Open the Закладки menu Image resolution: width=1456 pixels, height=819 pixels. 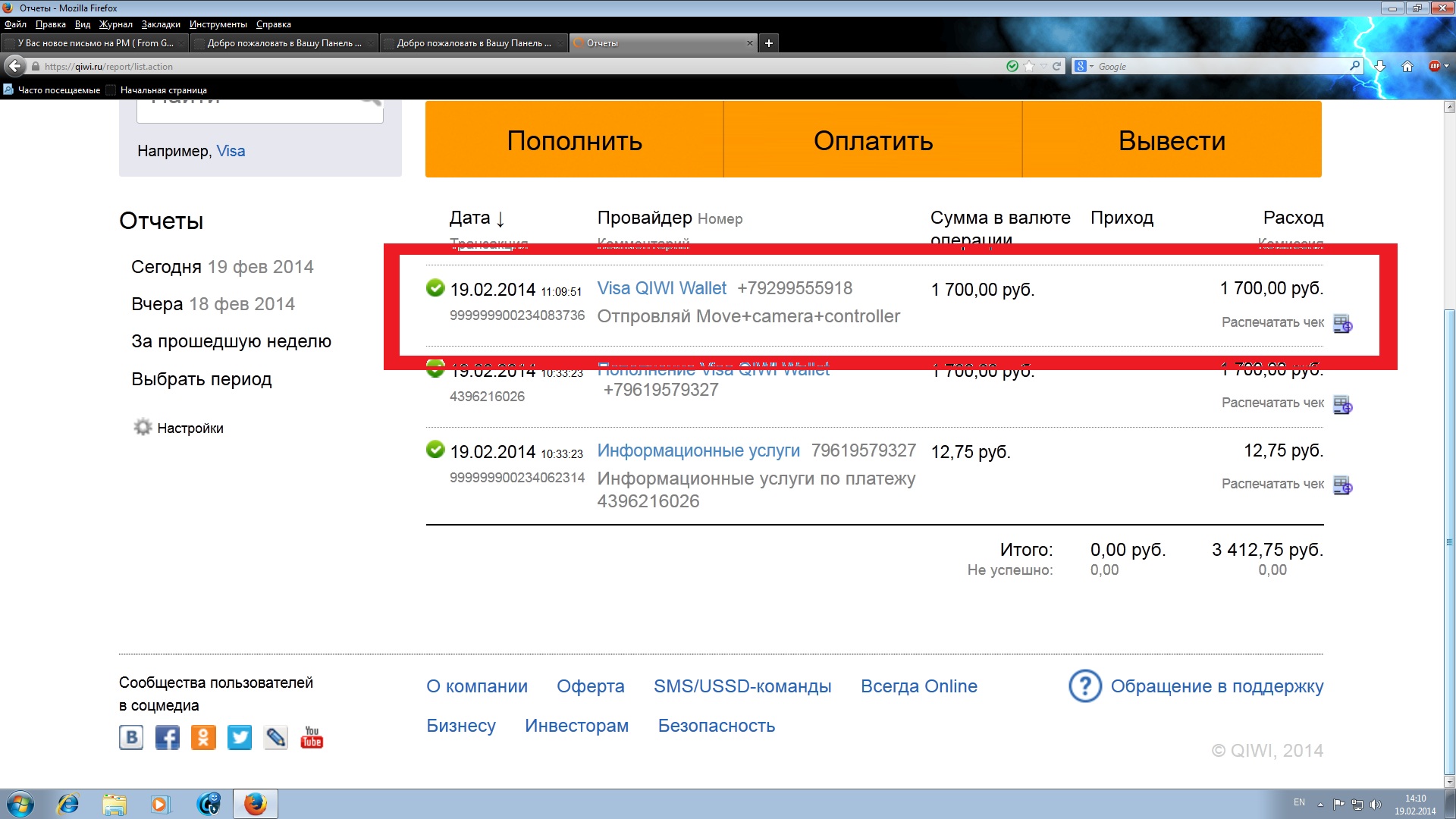tap(161, 24)
